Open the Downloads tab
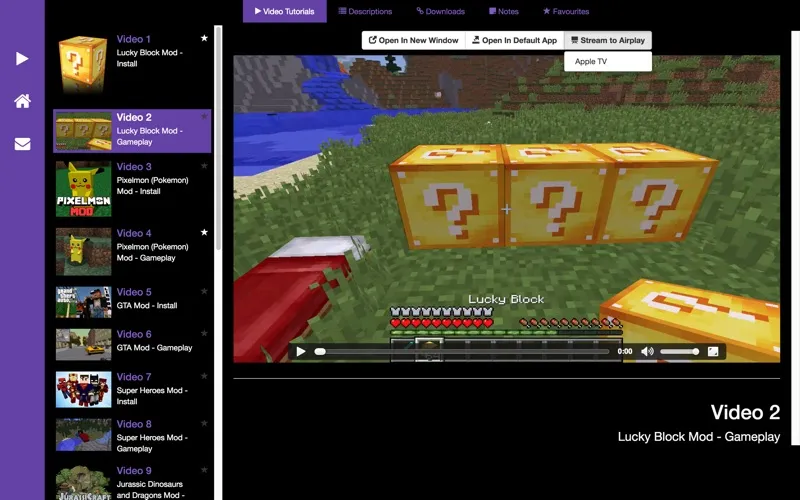The height and width of the screenshot is (500, 800). coord(440,11)
